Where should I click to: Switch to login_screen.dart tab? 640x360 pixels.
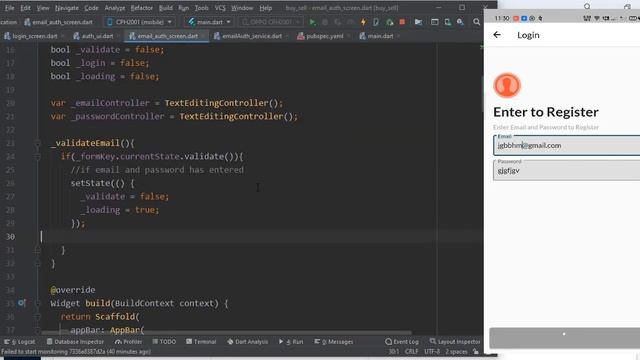click(x=34, y=36)
